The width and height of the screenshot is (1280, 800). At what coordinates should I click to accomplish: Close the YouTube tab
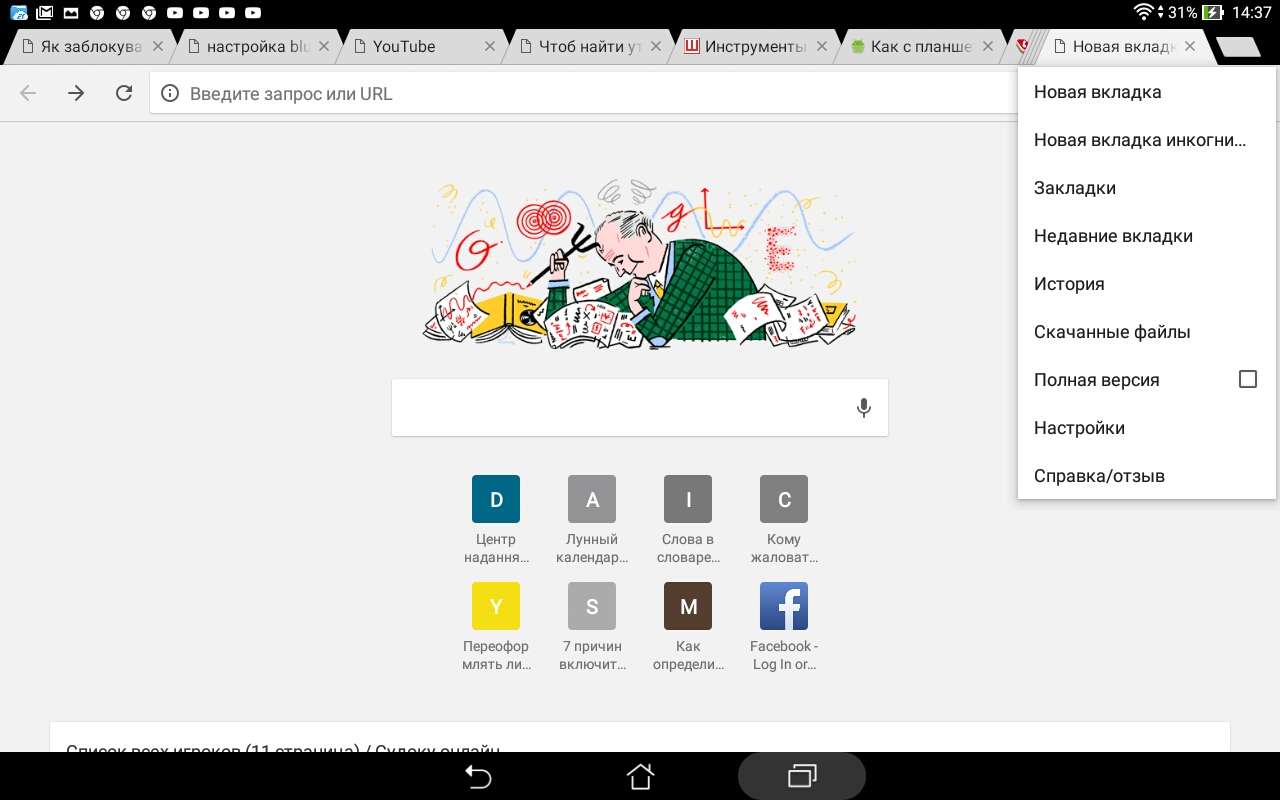pyautogui.click(x=490, y=46)
